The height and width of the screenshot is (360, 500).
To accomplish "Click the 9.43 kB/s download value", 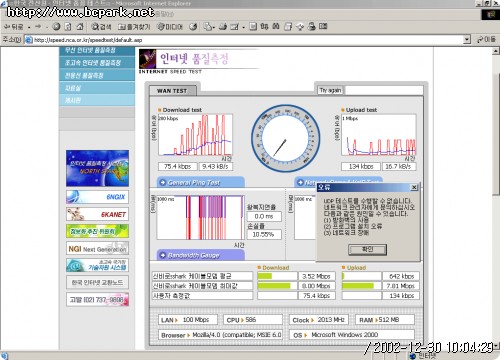I will 215,166.
